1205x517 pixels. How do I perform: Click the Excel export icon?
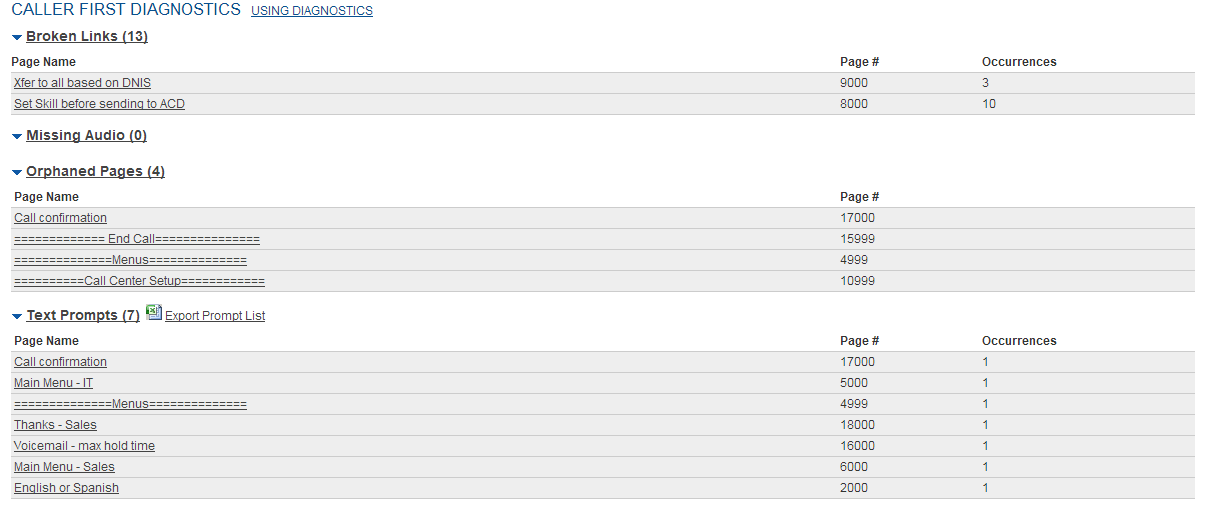tap(153, 312)
